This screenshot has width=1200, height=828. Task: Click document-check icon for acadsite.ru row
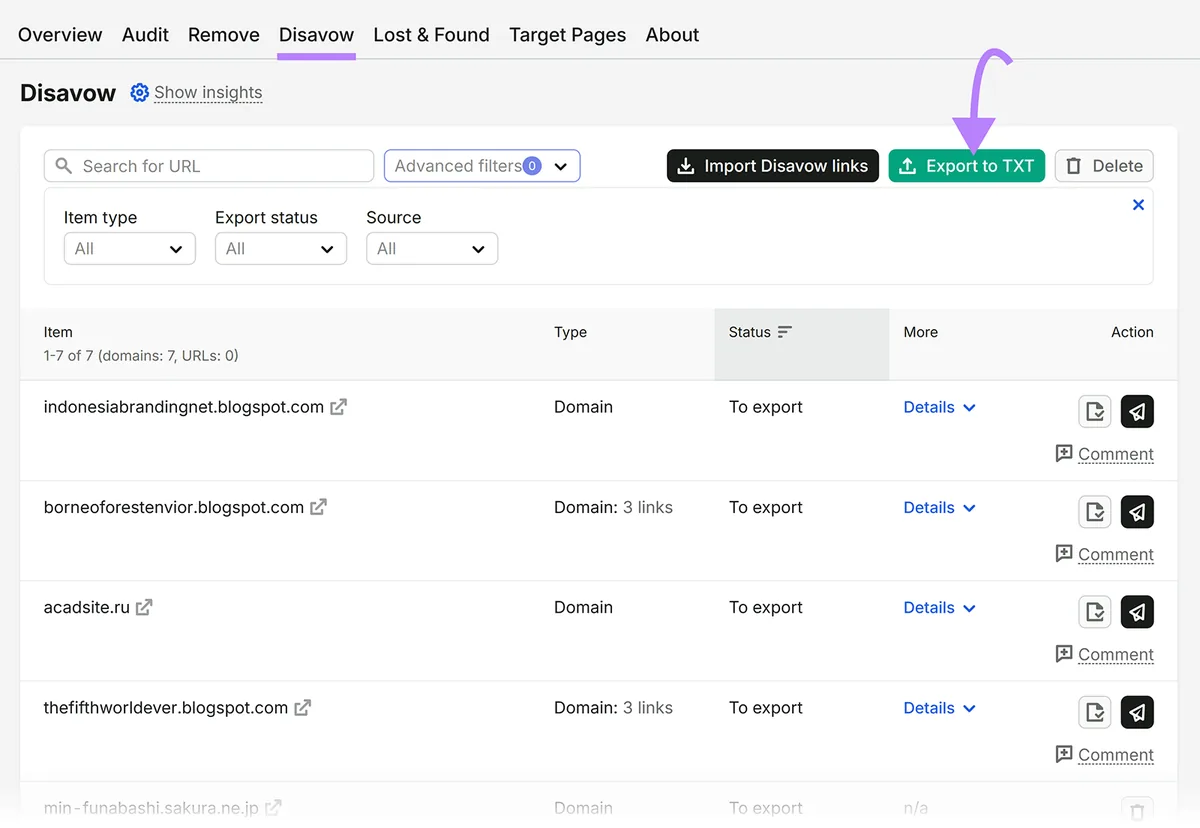click(x=1095, y=612)
